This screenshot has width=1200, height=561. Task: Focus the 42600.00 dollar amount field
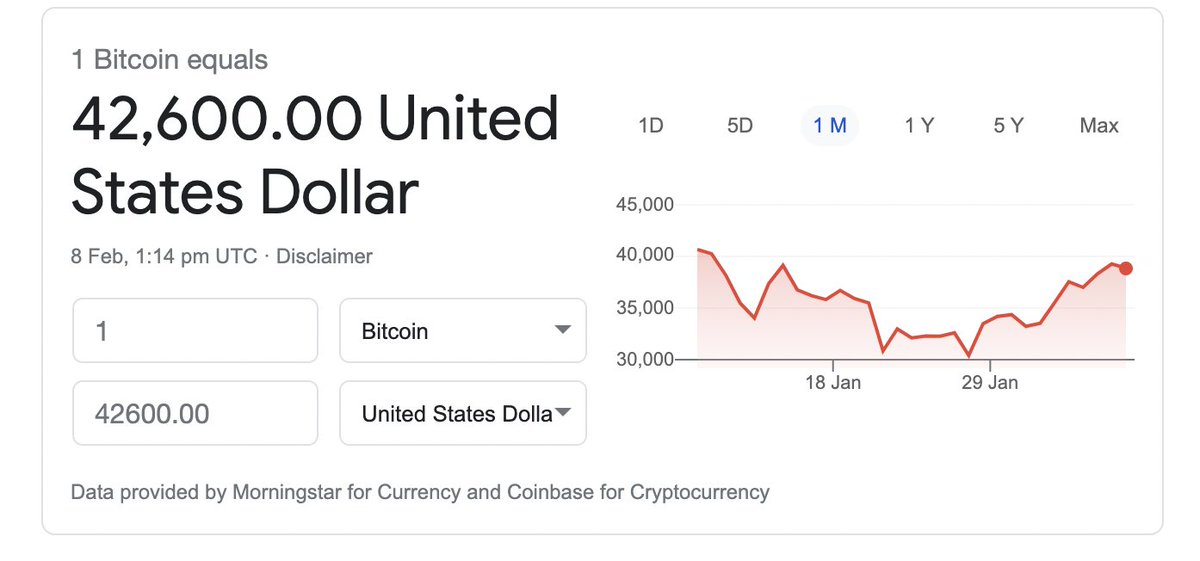pyautogui.click(x=195, y=413)
